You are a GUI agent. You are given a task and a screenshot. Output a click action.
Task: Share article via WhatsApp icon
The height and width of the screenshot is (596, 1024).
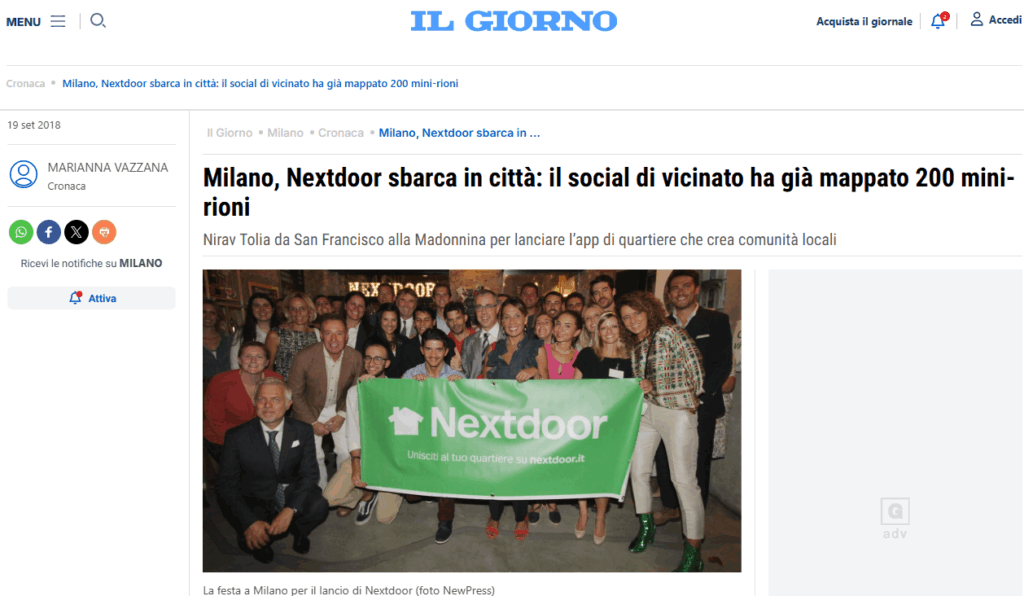point(21,232)
